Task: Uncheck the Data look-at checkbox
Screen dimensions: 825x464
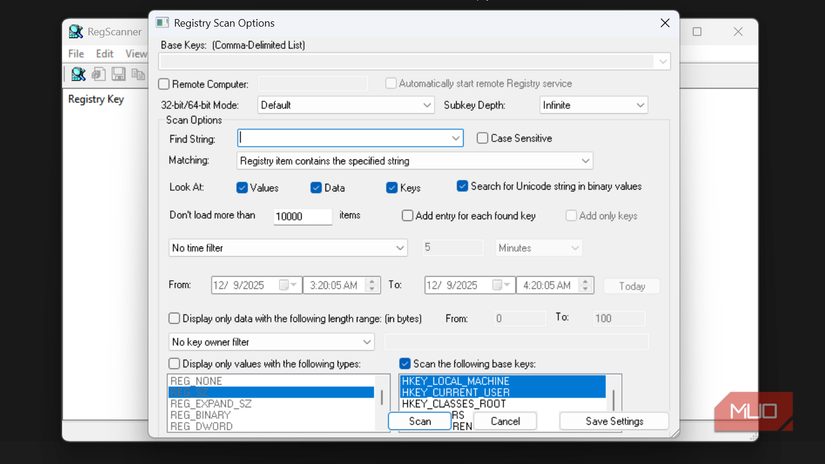Action: [x=316, y=188]
